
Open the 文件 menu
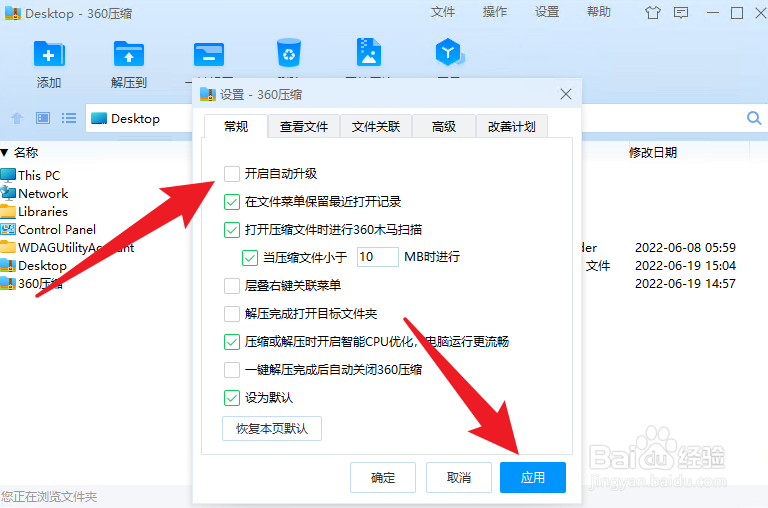pos(443,12)
